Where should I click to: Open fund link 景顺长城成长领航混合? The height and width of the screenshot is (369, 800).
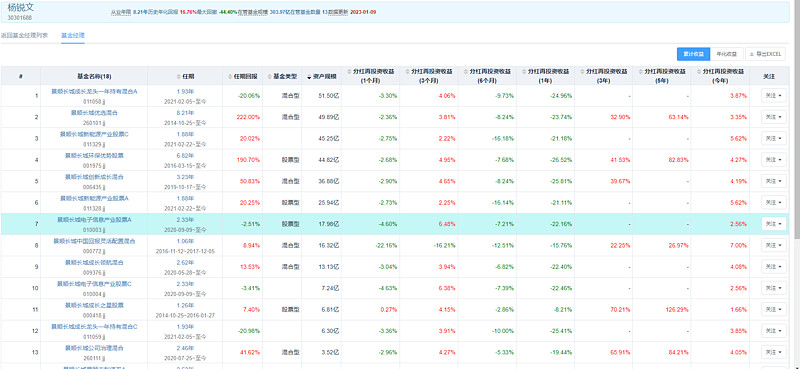pyautogui.click(x=94, y=262)
